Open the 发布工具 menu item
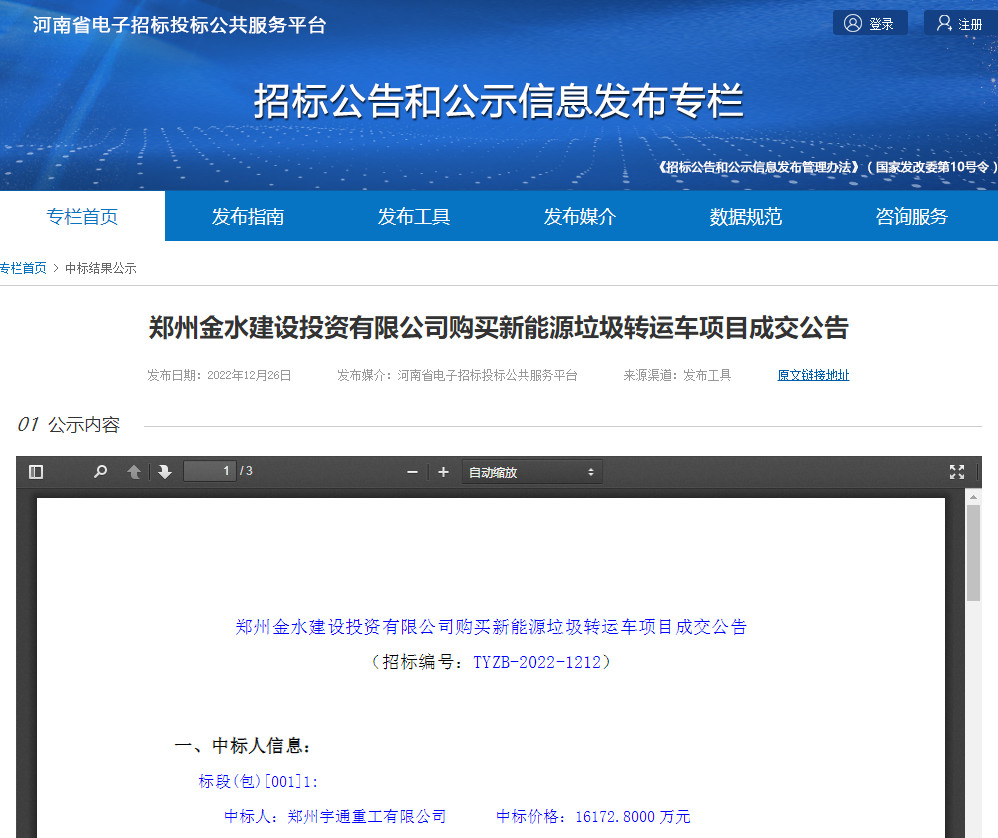This screenshot has height=838, width=998. click(x=414, y=216)
